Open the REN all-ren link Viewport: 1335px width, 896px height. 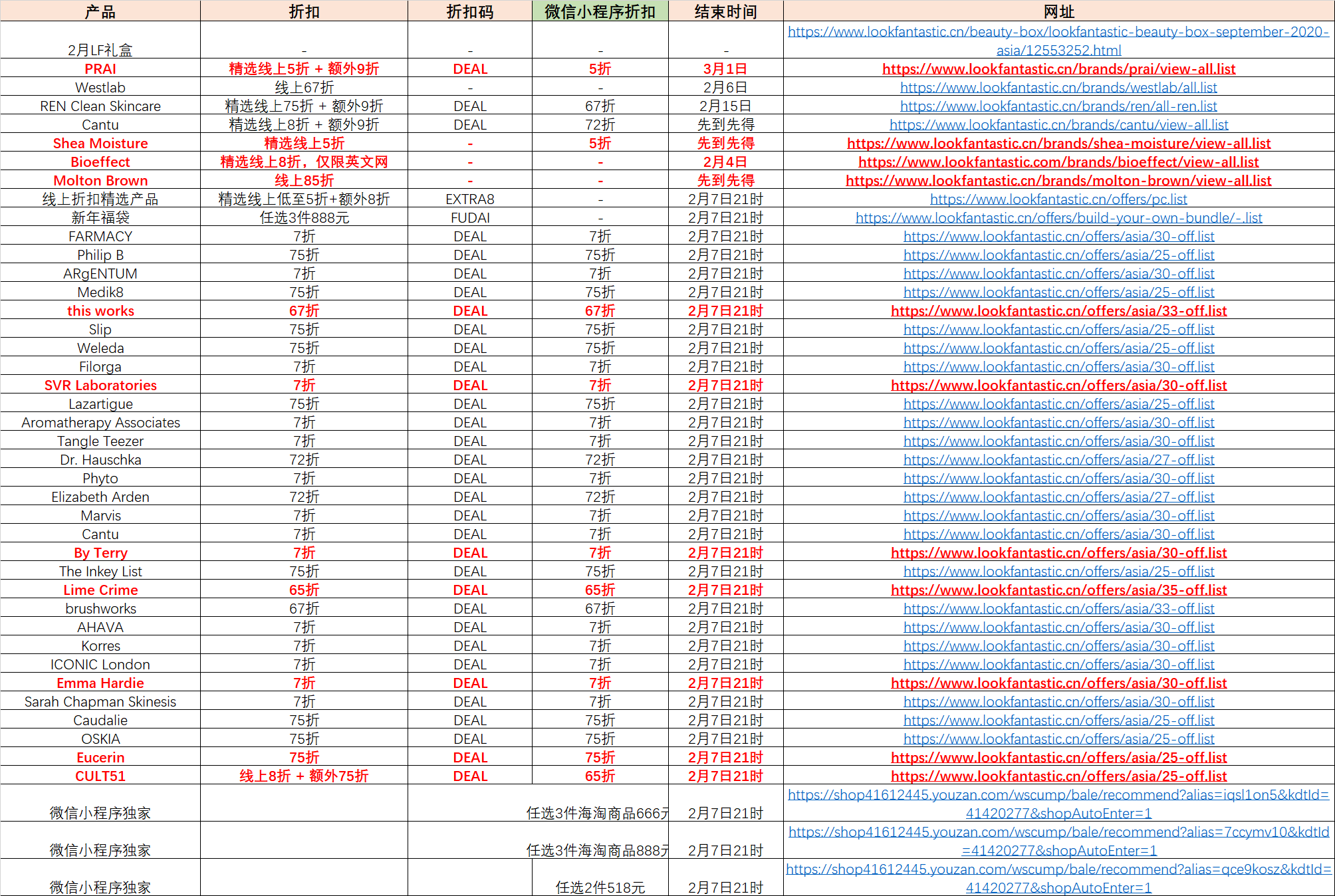(1058, 106)
